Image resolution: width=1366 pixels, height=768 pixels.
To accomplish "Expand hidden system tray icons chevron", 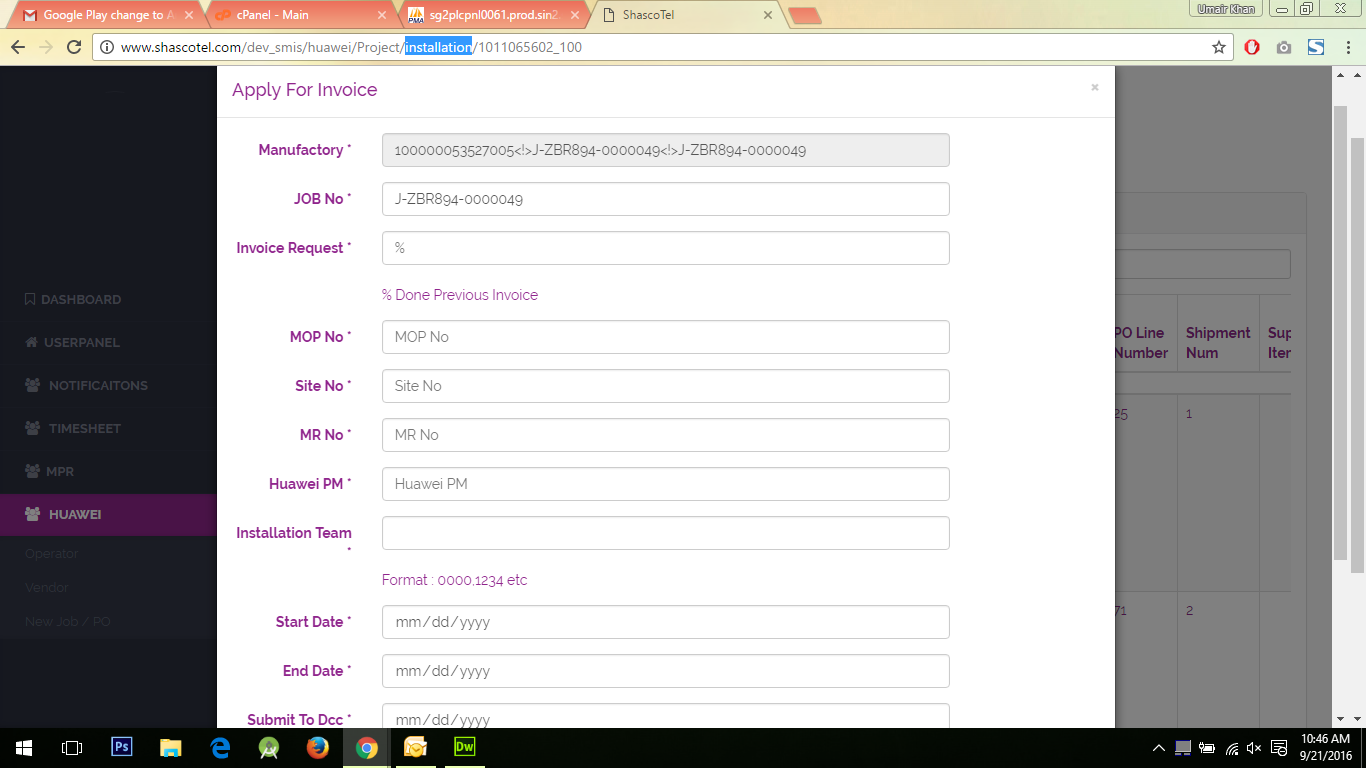I will pos(1159,748).
